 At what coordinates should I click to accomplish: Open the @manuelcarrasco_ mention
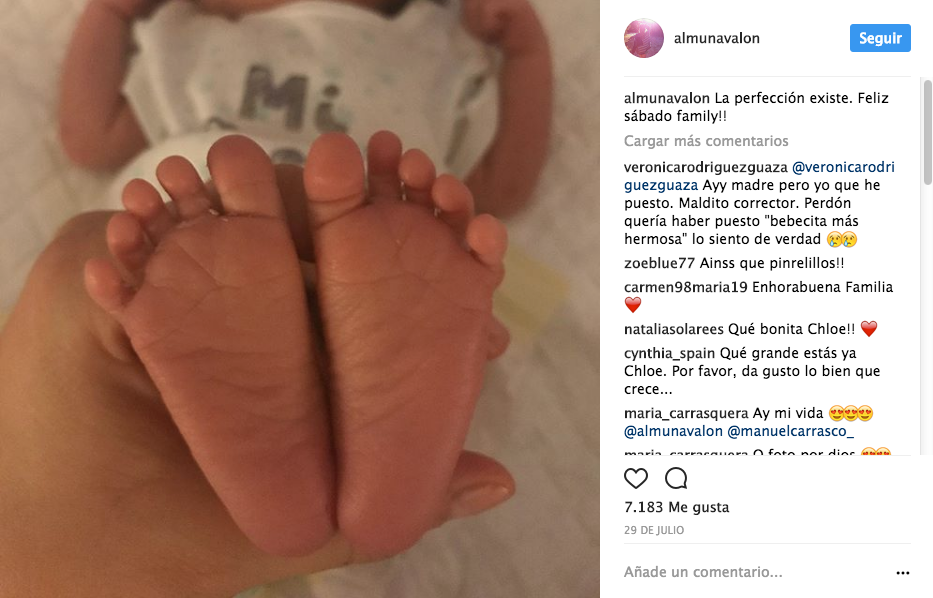point(790,431)
